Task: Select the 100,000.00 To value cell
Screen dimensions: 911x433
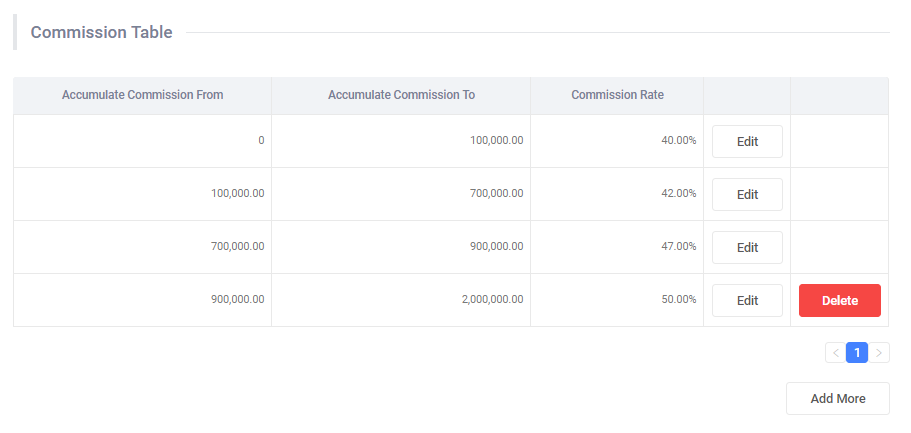Action: click(496, 141)
